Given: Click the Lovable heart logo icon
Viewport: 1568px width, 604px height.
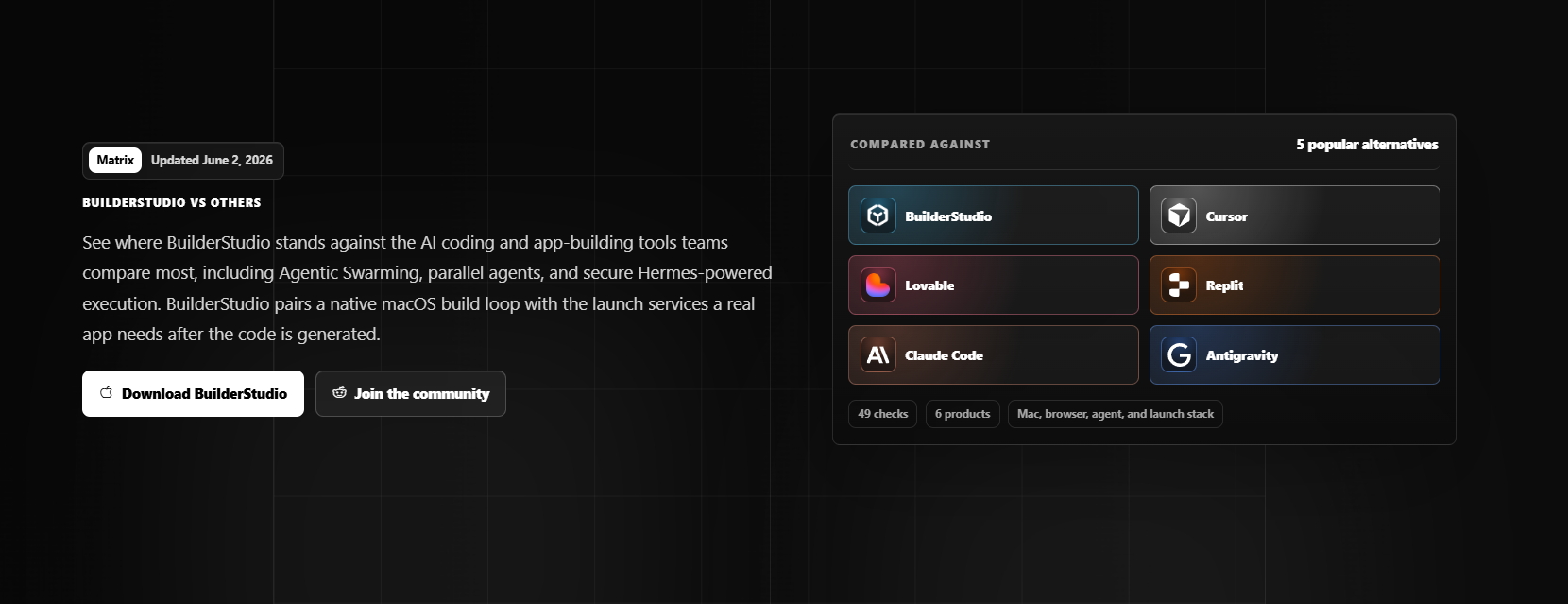Looking at the screenshot, I should click(878, 285).
